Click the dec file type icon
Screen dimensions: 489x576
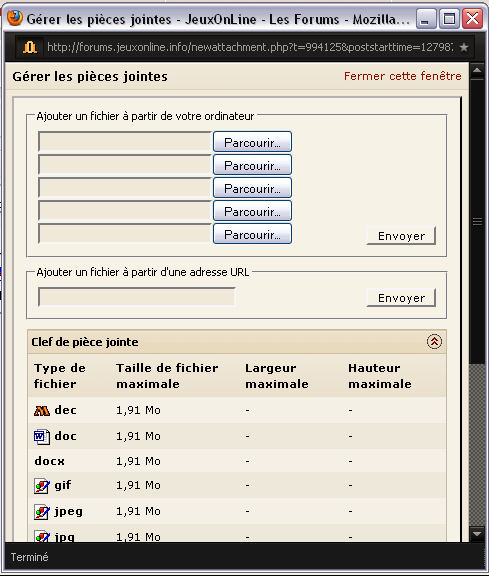tap(42, 410)
